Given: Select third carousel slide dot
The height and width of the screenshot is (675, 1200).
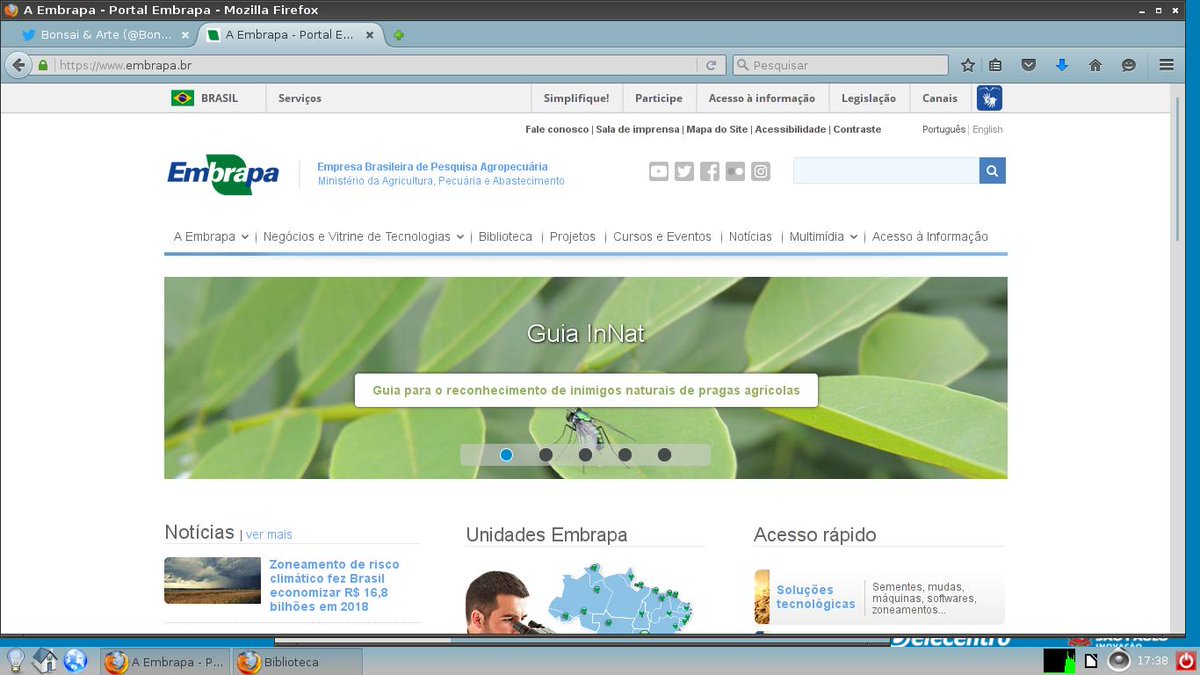Looking at the screenshot, I should pyautogui.click(x=585, y=455).
